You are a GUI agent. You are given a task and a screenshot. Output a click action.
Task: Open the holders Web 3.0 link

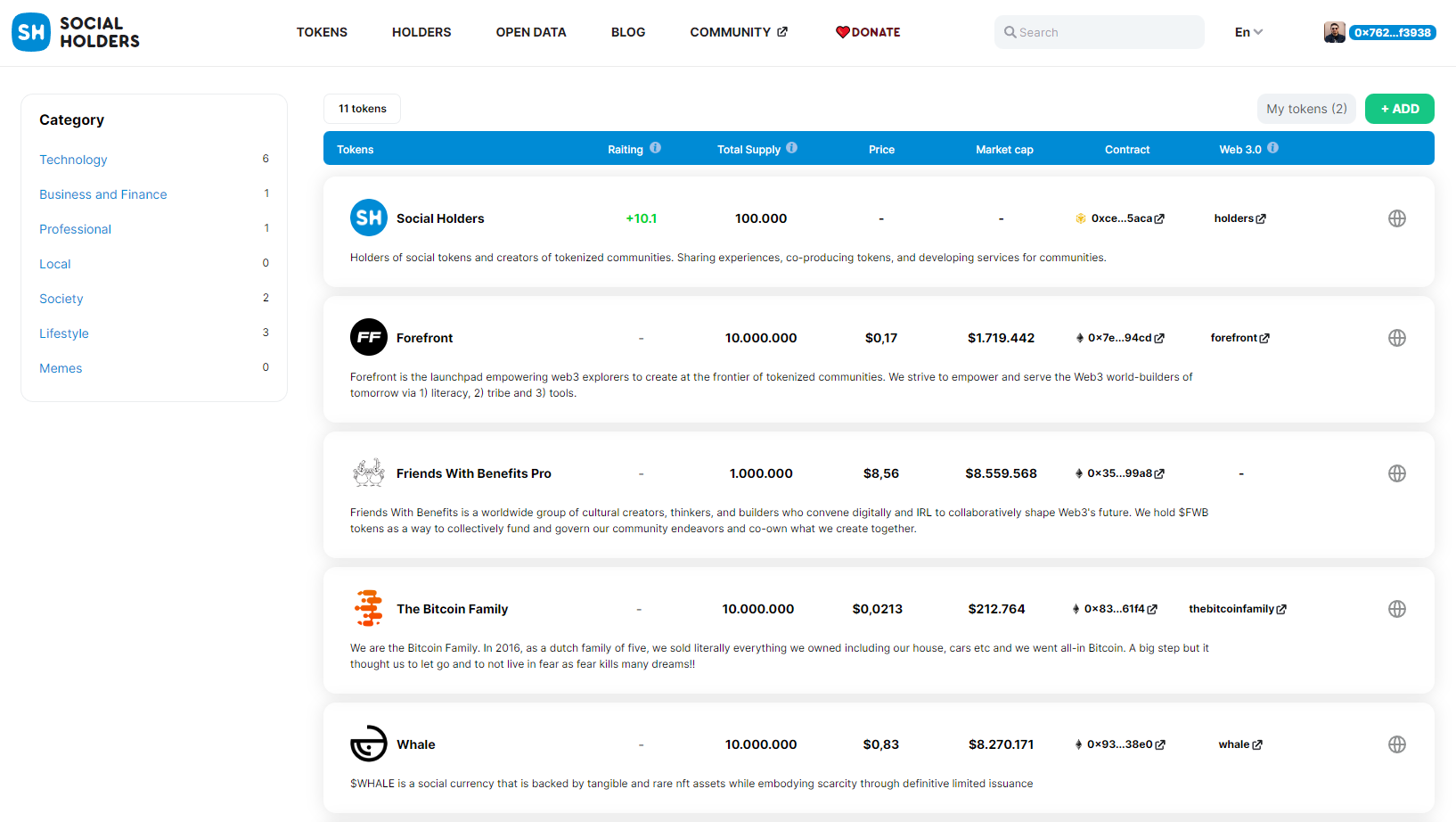(x=1240, y=218)
